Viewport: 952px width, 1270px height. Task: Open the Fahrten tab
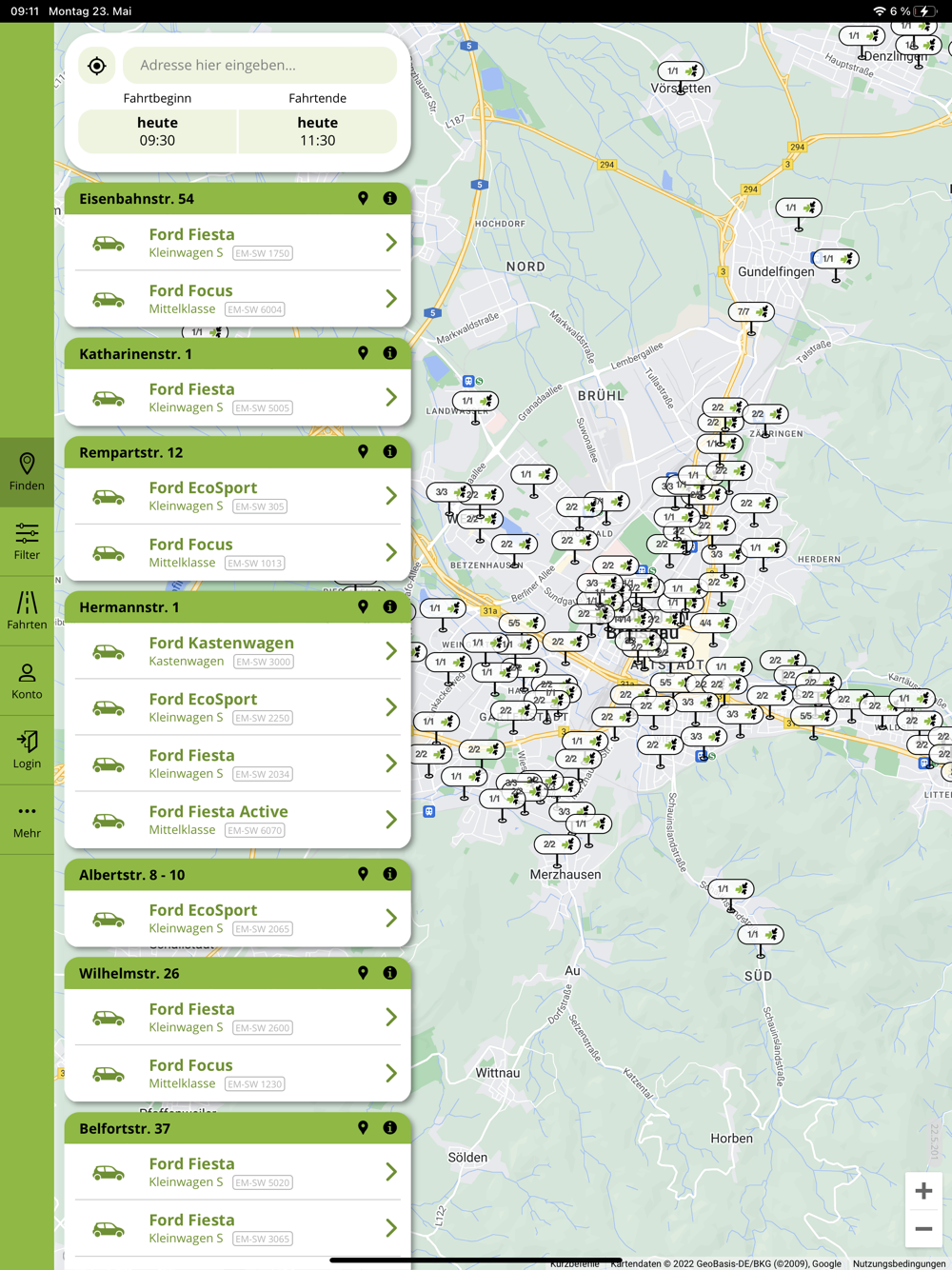(x=27, y=611)
